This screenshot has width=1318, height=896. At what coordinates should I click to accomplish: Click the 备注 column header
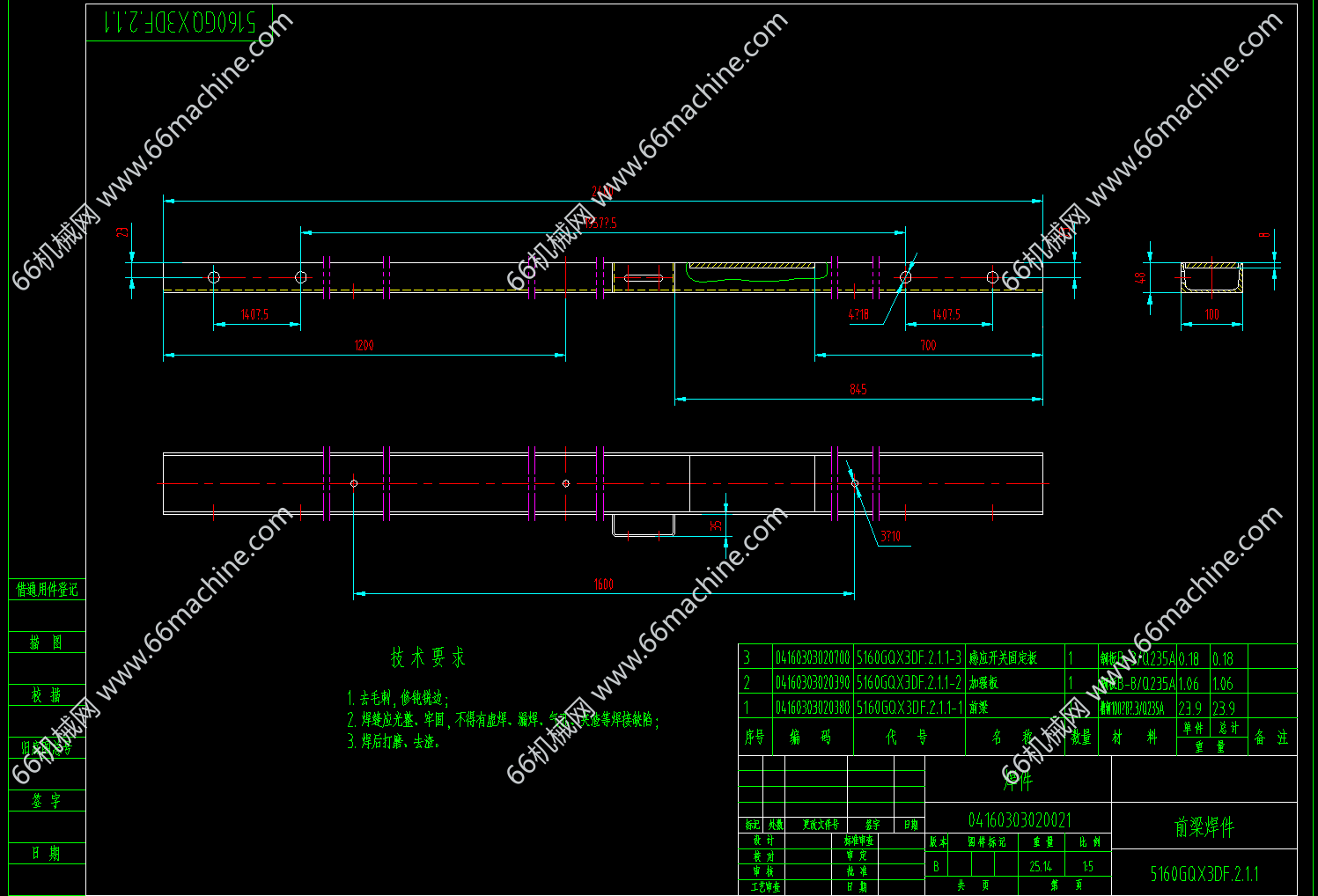tap(1271, 738)
